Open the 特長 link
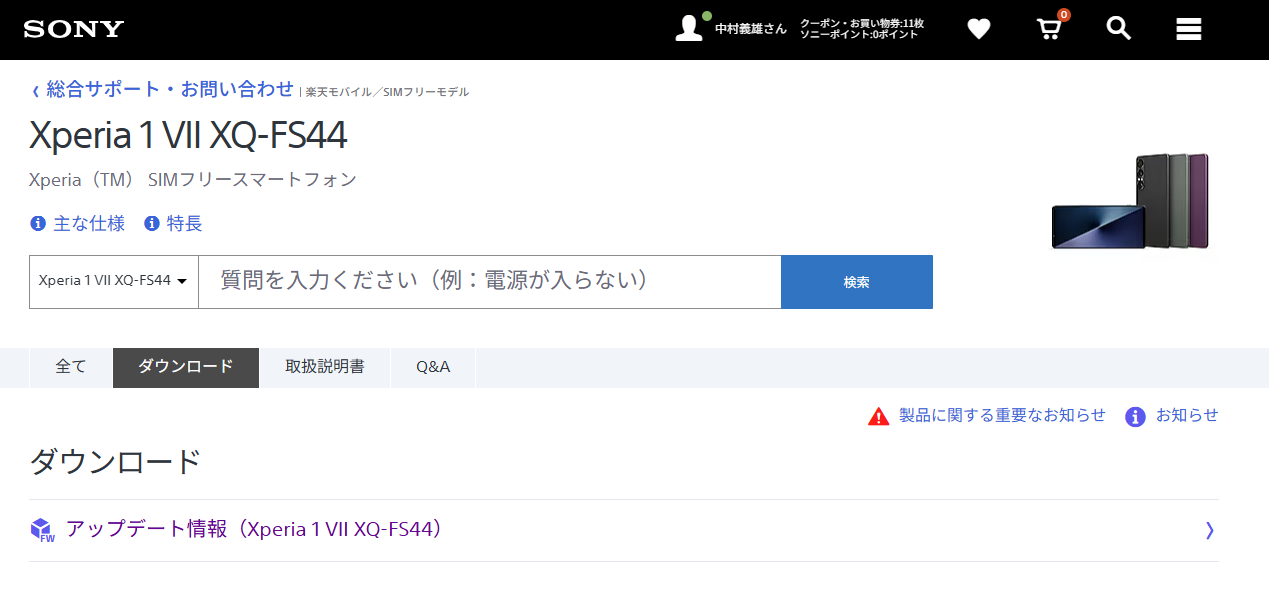 tap(185, 224)
